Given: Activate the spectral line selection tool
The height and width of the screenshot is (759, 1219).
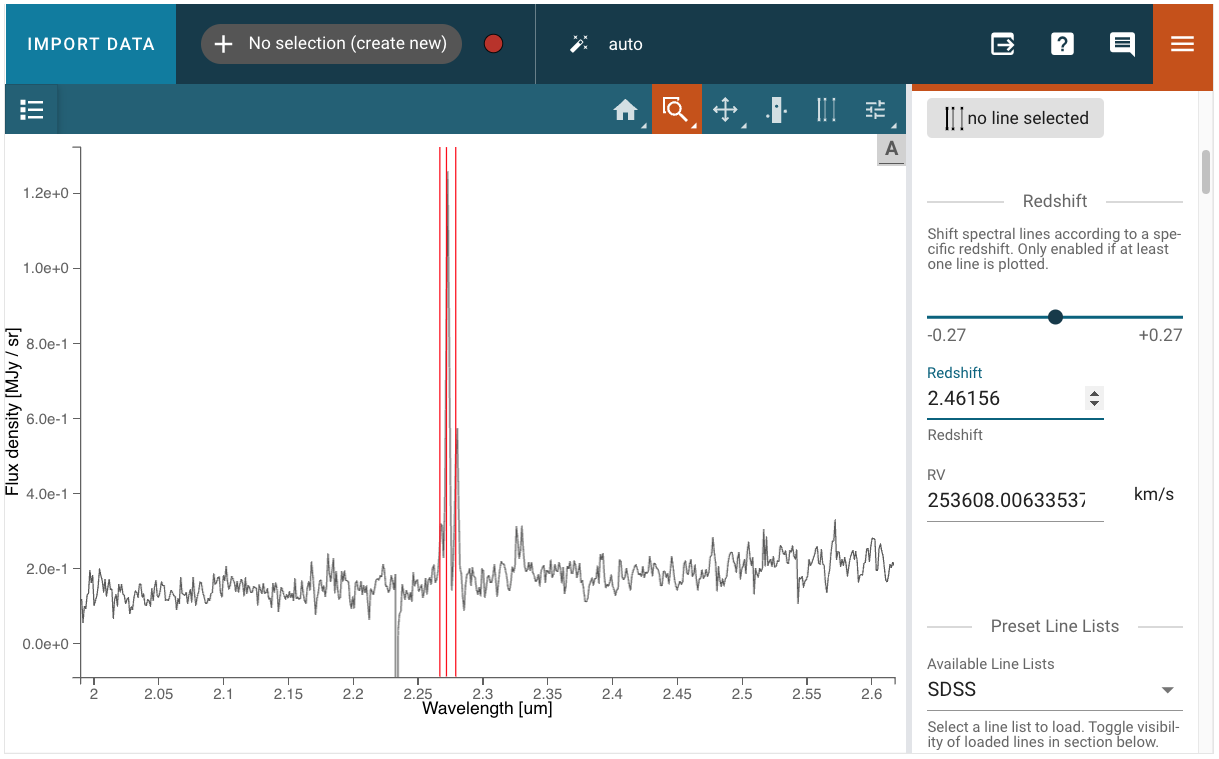Looking at the screenshot, I should click(826, 110).
